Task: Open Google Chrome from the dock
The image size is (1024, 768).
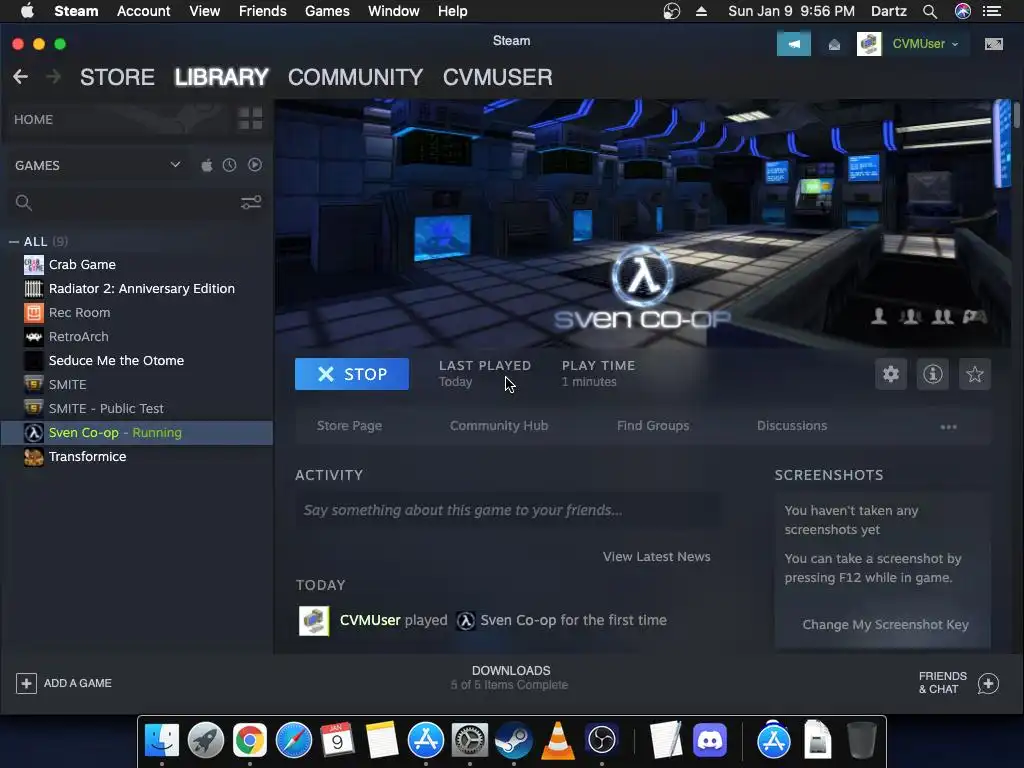Action: point(249,741)
